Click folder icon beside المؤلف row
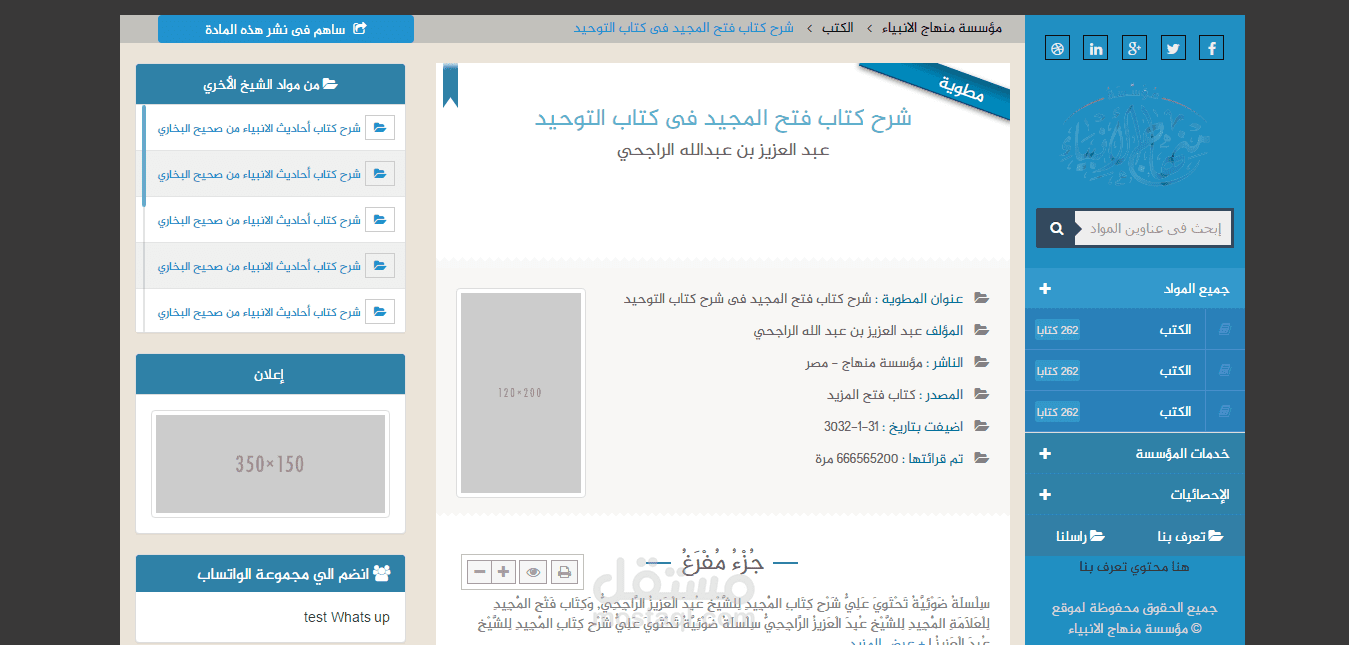Viewport: 1349px width, 645px height. (982, 331)
